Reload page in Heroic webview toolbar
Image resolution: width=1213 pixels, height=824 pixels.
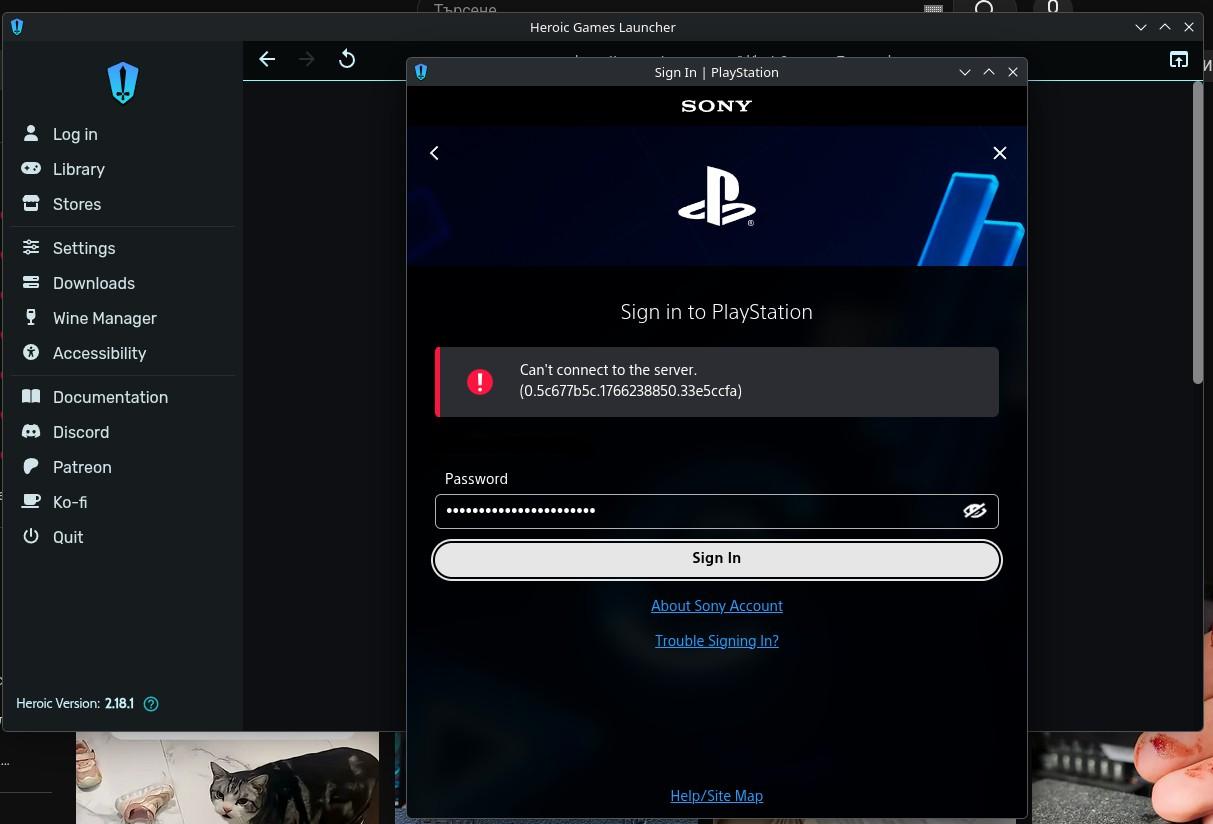point(347,59)
